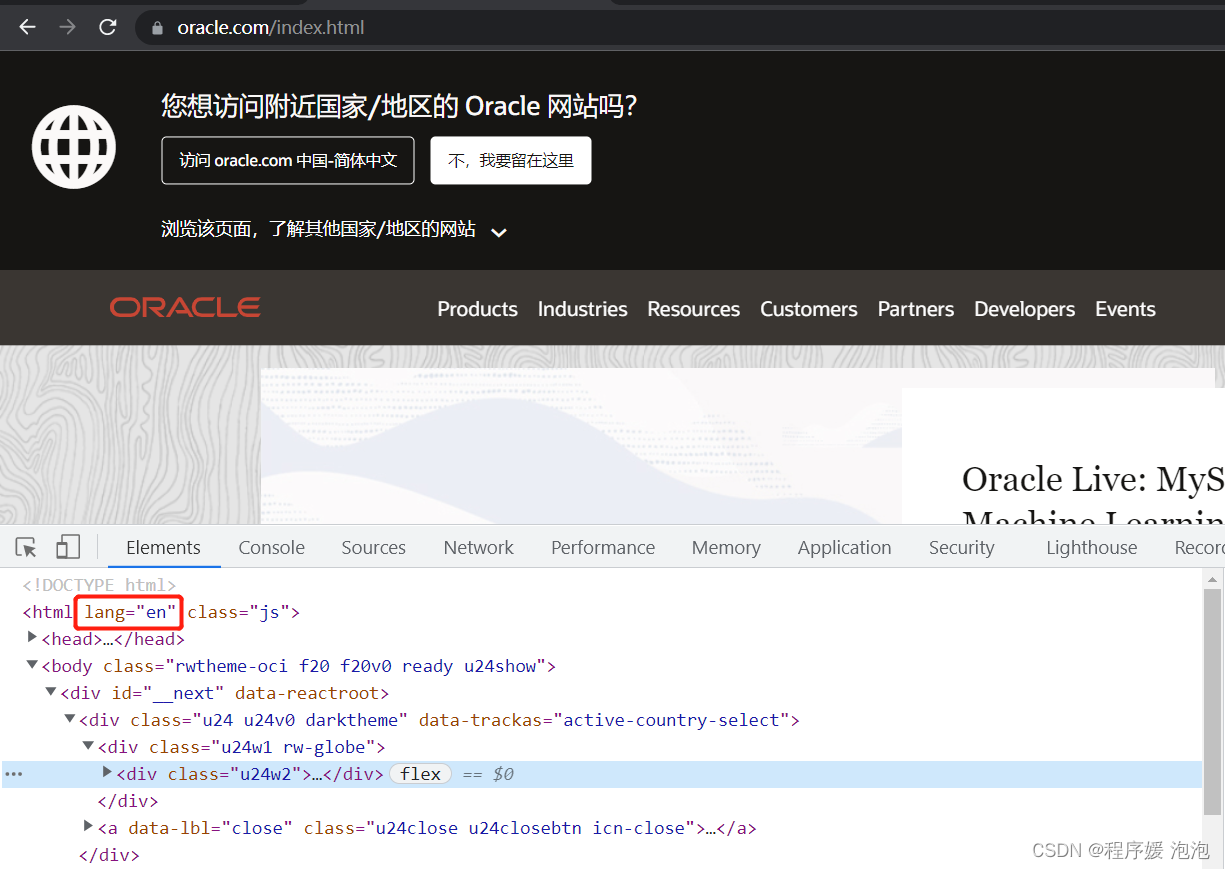
Task: Click the lang="en" attribute on the html tag
Action: point(130,612)
